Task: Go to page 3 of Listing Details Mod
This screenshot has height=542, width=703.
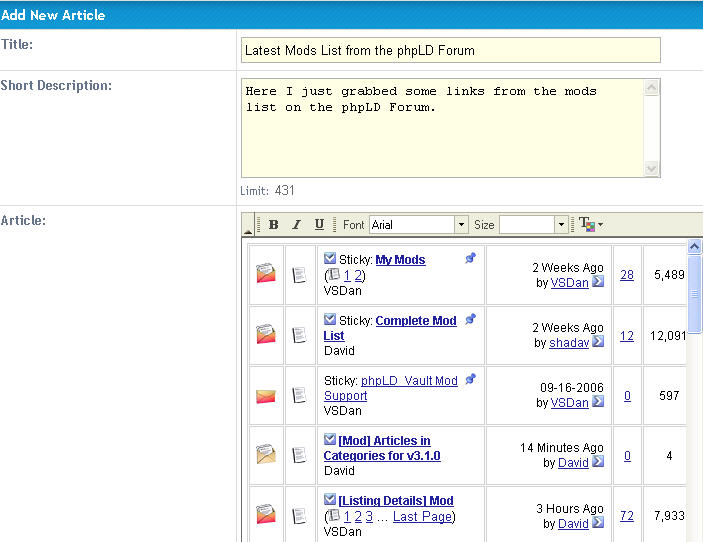Action: pos(369,517)
